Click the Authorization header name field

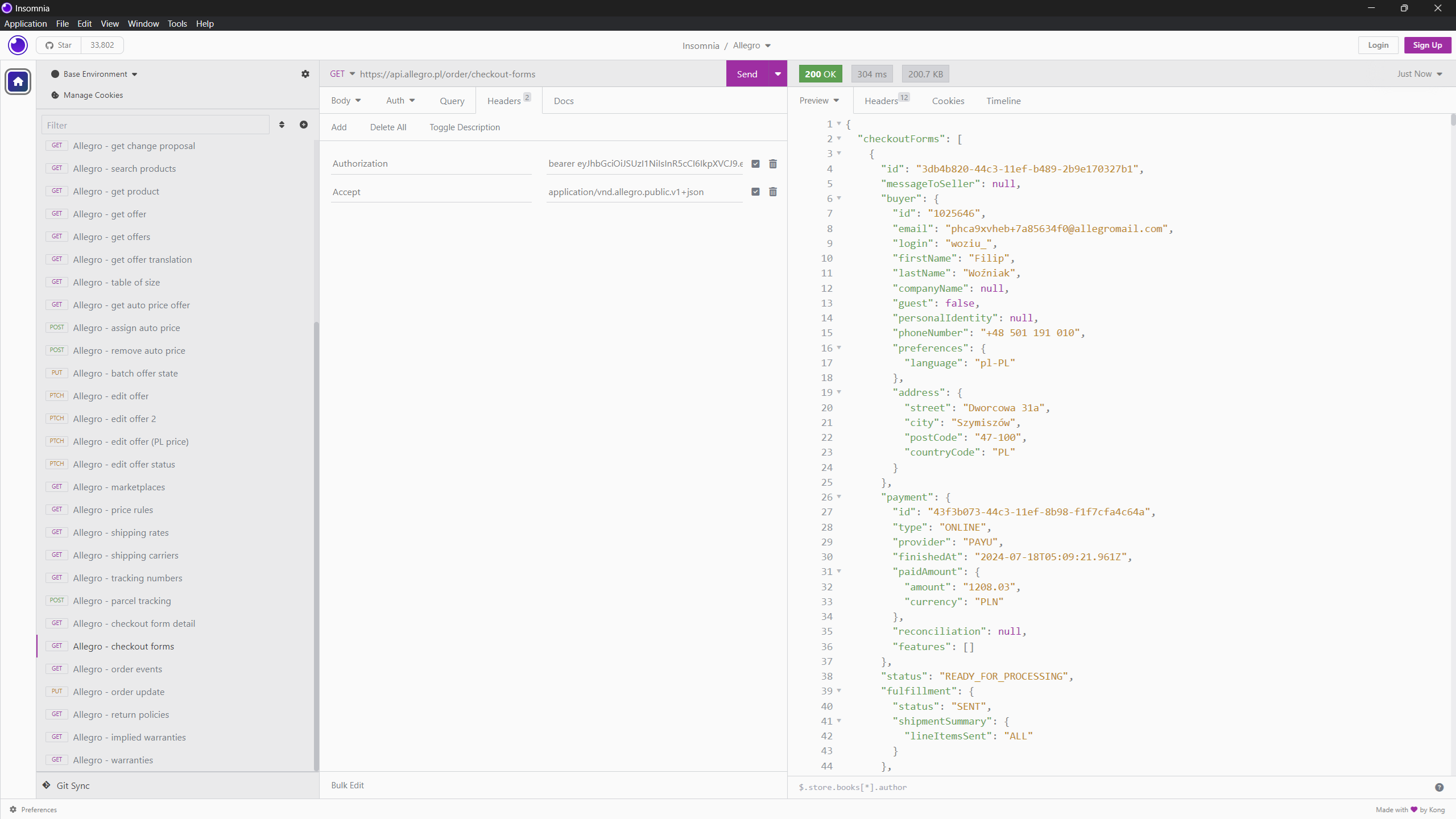431,164
